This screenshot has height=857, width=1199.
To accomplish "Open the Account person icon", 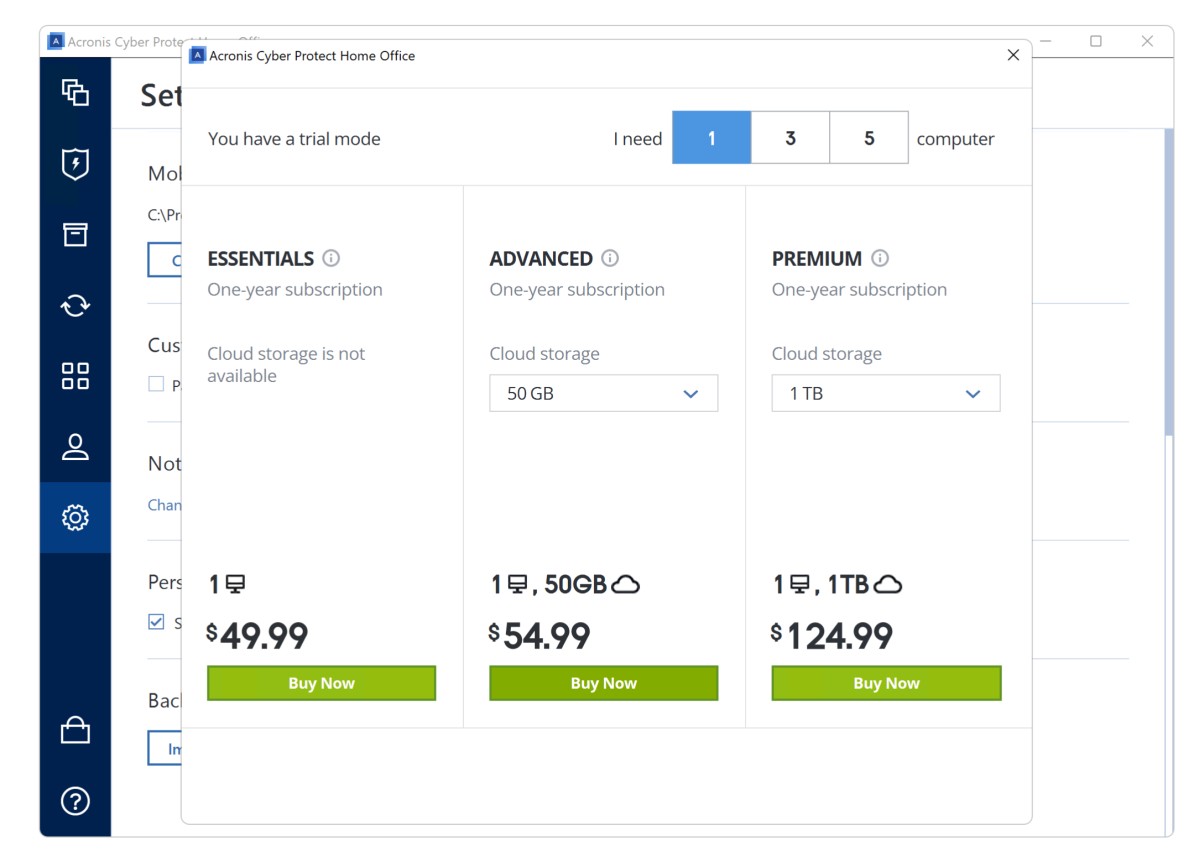I will tap(75, 447).
